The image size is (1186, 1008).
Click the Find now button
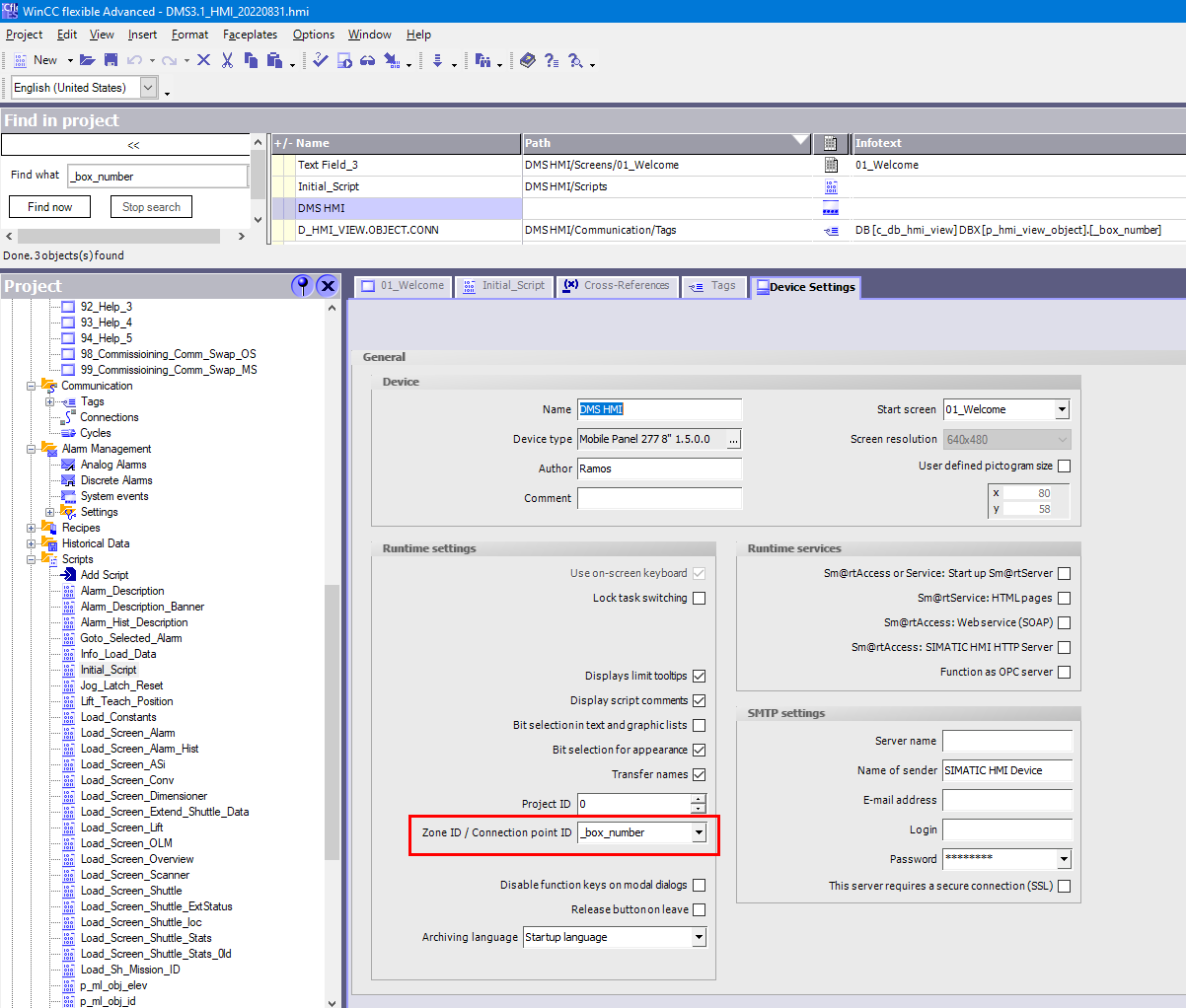[x=49, y=207]
